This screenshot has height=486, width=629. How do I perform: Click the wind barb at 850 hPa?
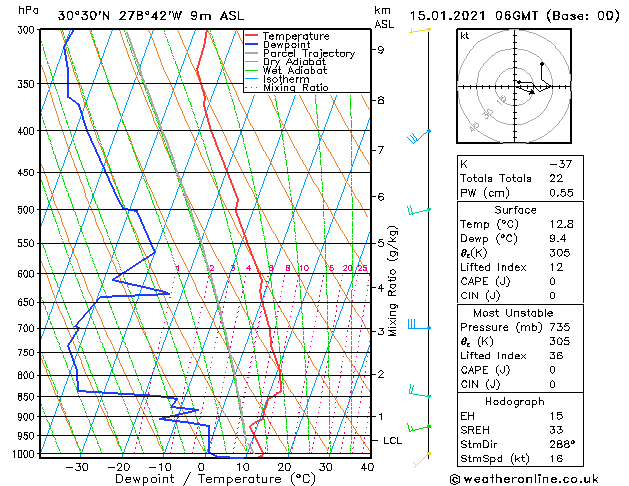pos(420,392)
